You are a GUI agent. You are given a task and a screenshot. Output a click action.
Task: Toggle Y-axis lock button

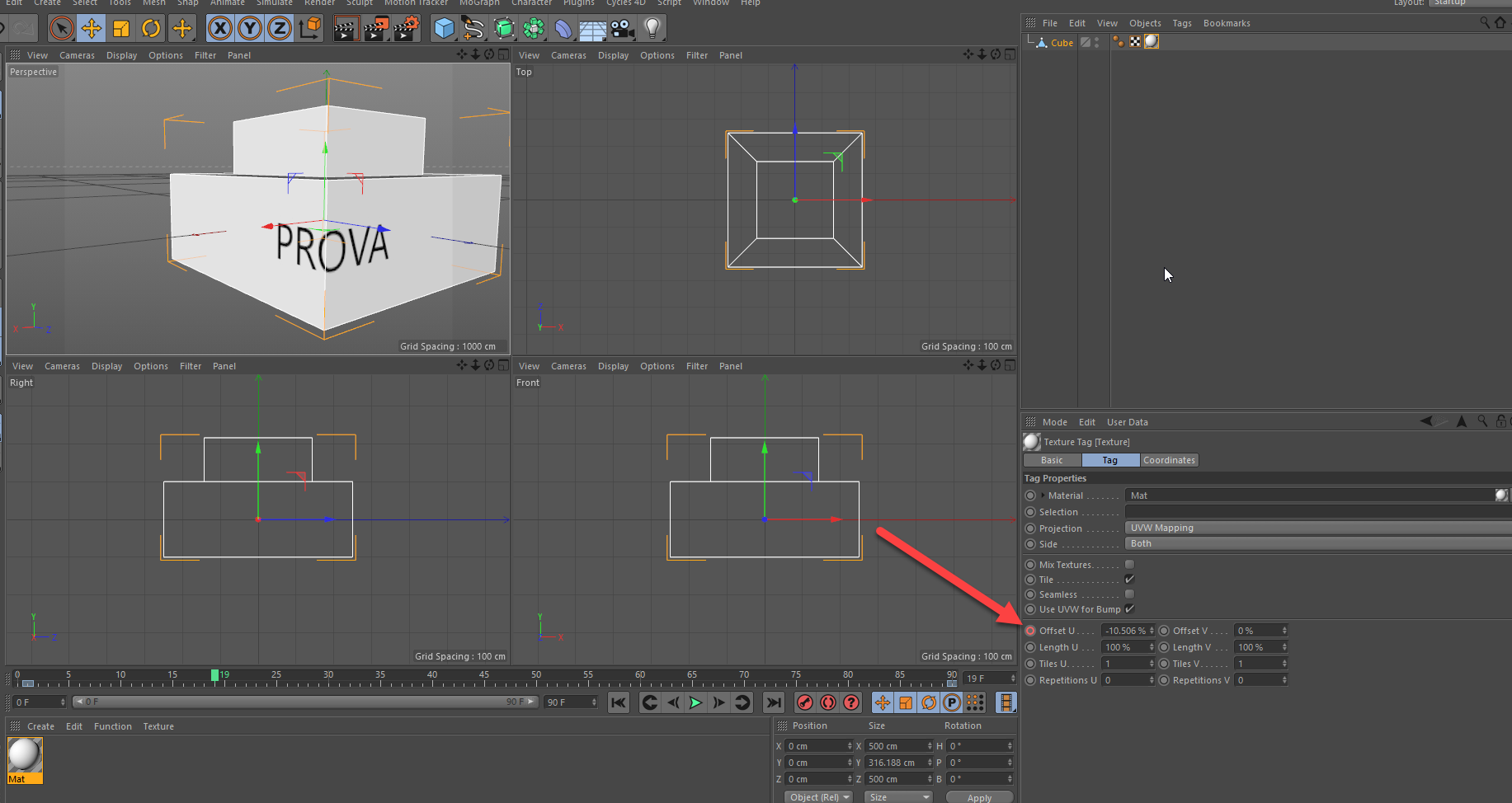click(250, 29)
